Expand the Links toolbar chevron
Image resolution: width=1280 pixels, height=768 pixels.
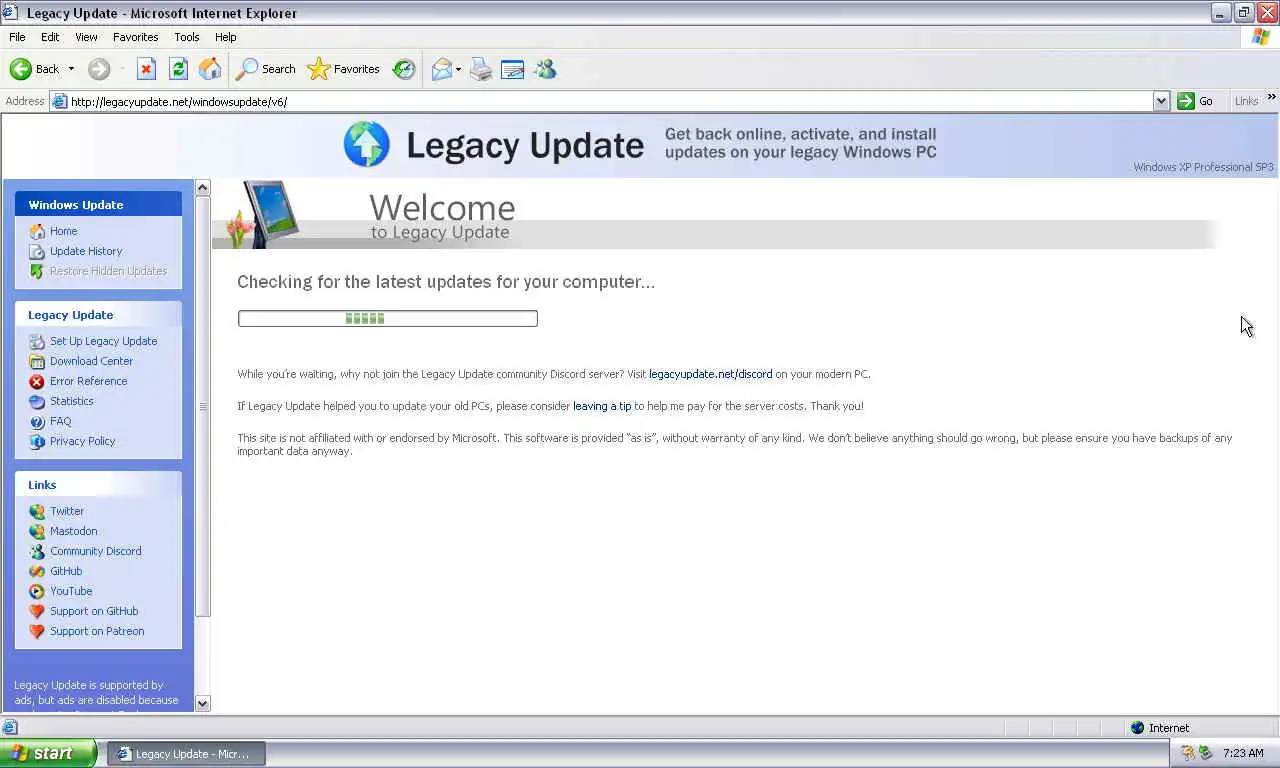coord(1271,98)
